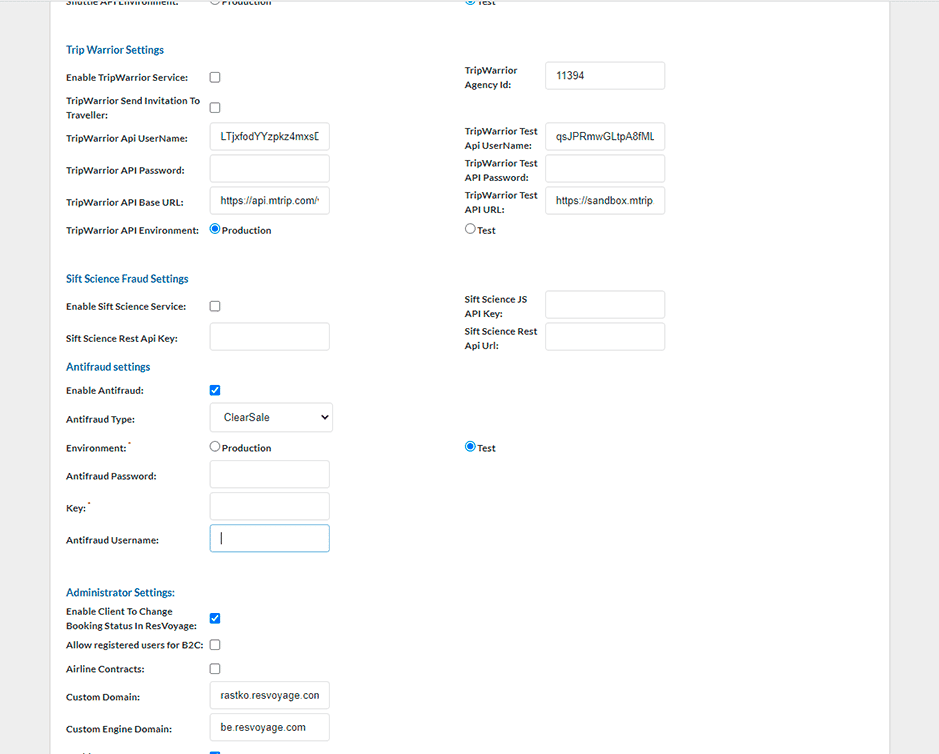Screen dimensions: 939x754
Task: Uncheck the Enable Antifraud checkbox
Action: (215, 390)
